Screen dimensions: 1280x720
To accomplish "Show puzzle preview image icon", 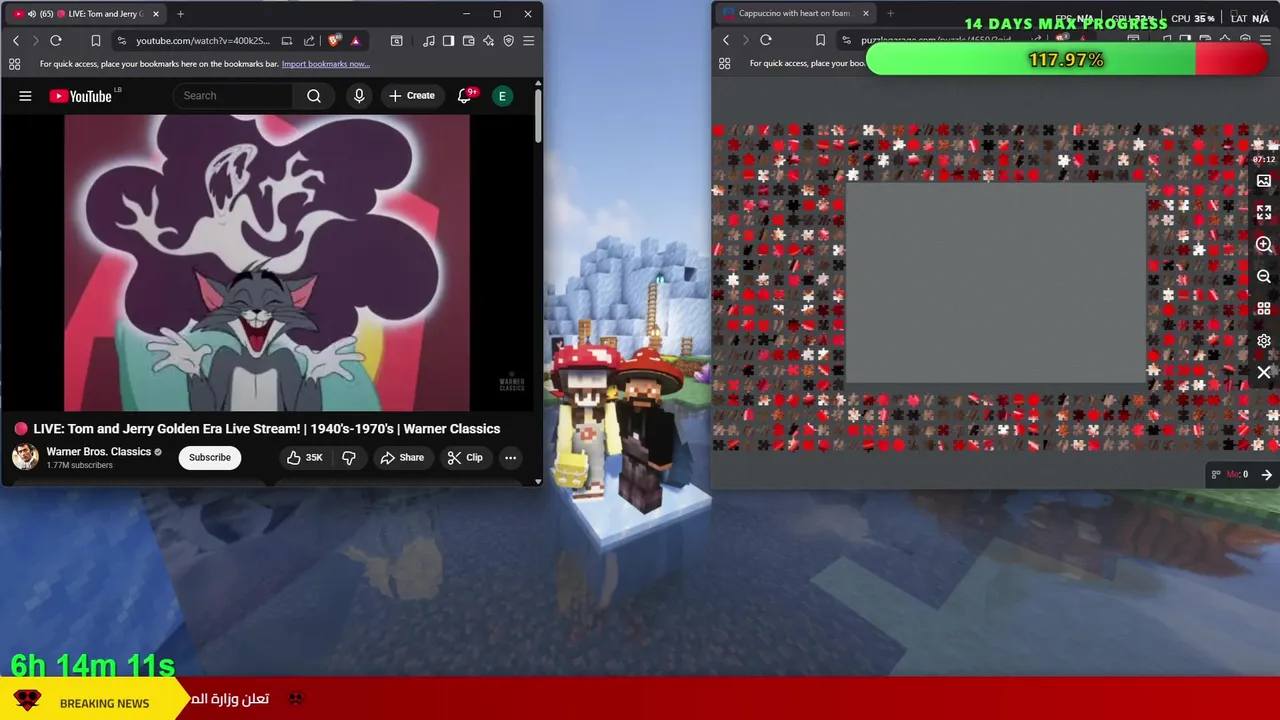I will [1264, 181].
